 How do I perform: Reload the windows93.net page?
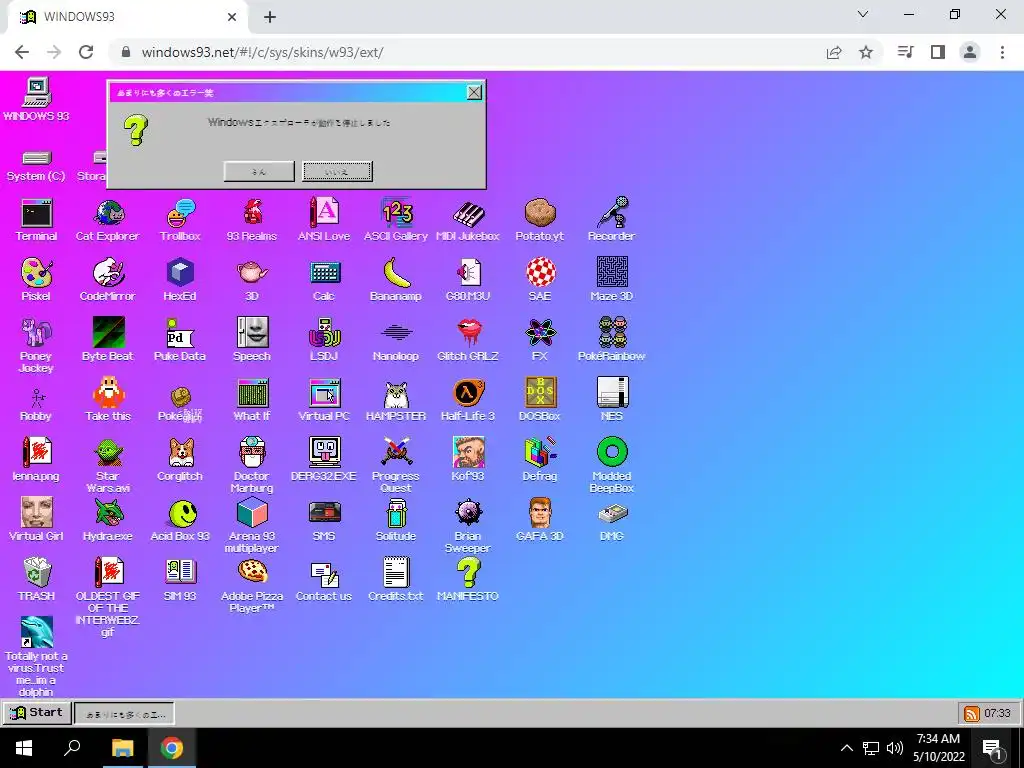pyautogui.click(x=86, y=52)
